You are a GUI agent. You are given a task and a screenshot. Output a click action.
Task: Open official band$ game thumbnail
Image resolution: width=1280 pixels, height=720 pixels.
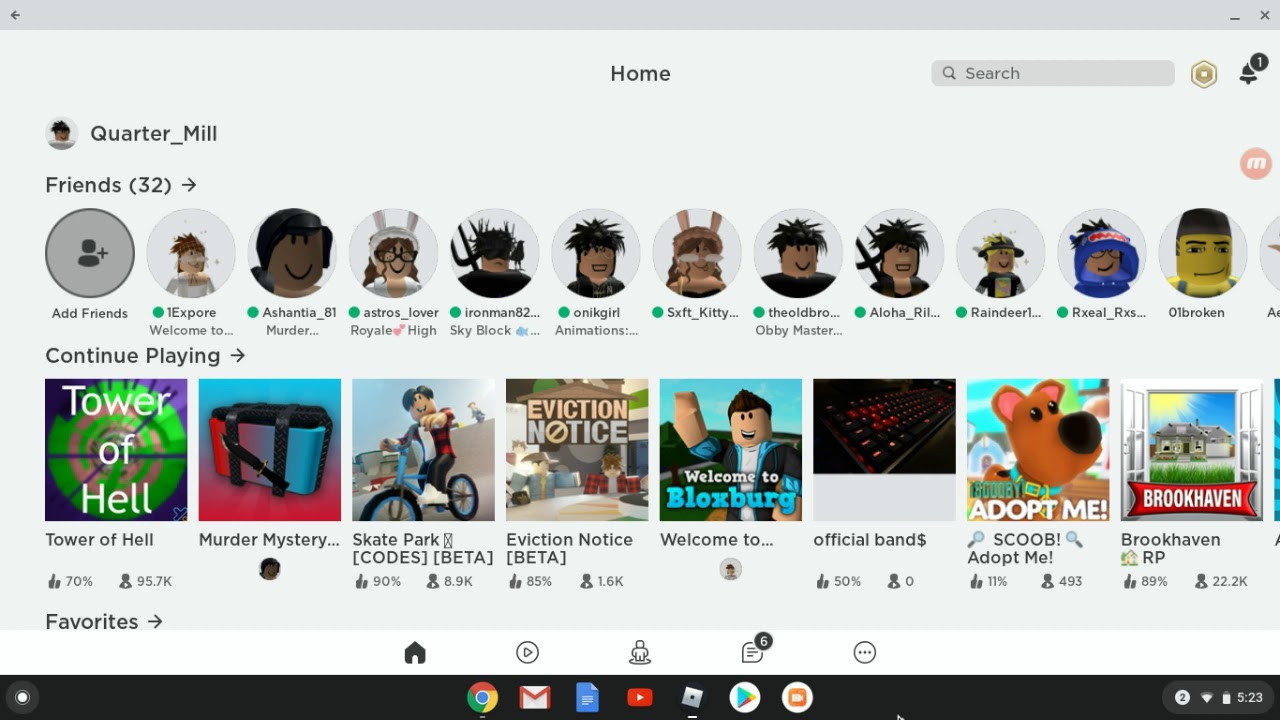[x=884, y=450]
